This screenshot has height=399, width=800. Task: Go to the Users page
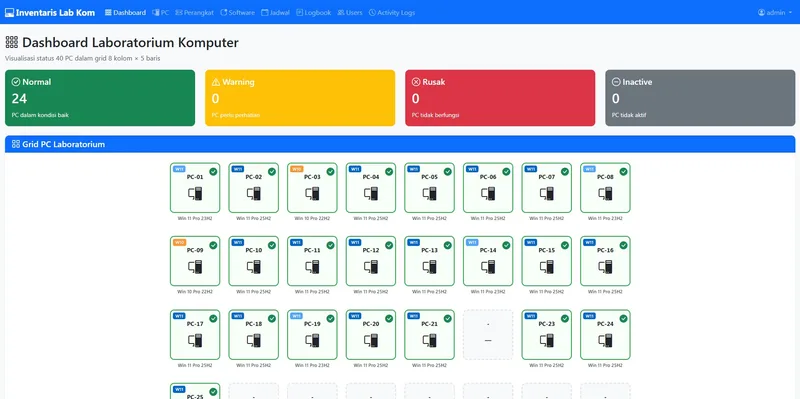point(349,13)
